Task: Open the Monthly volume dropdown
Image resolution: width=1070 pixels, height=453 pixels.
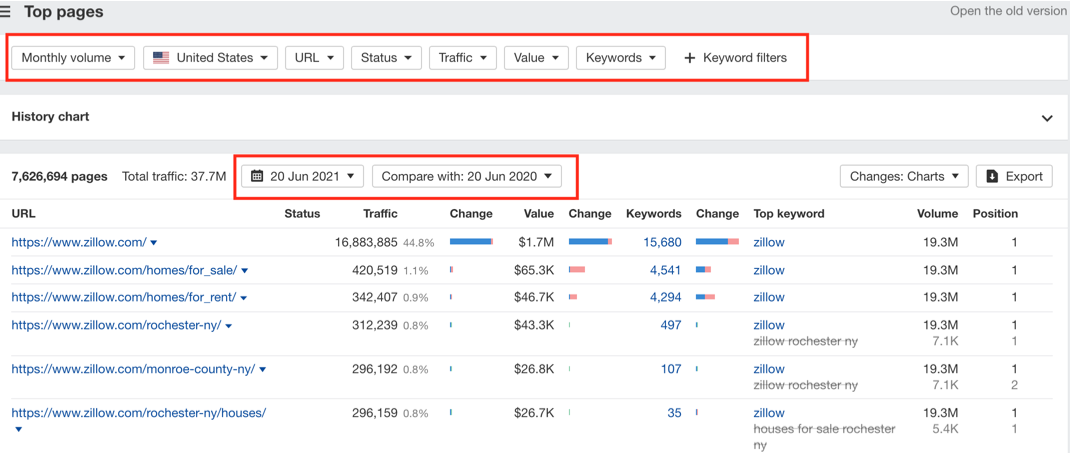Action: pos(73,58)
